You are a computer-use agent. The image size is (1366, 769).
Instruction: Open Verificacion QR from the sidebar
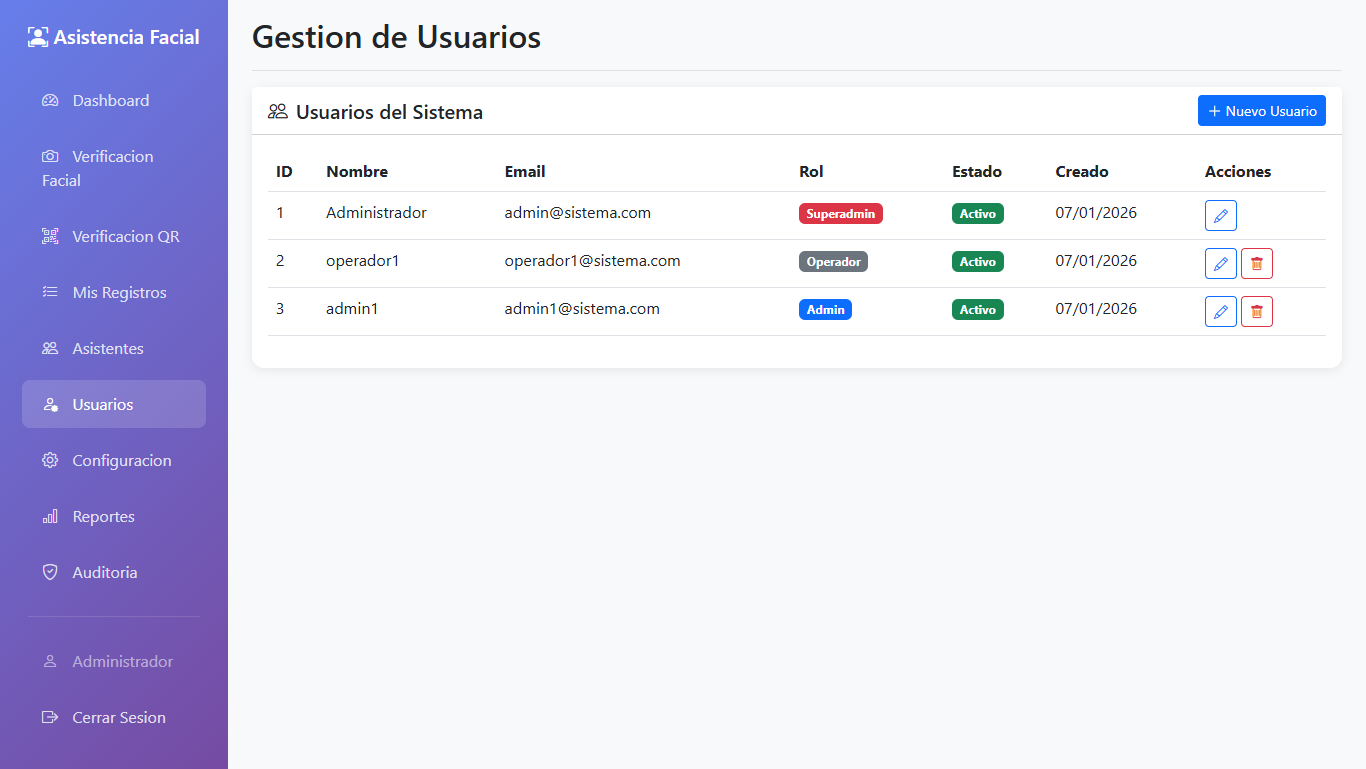point(125,237)
